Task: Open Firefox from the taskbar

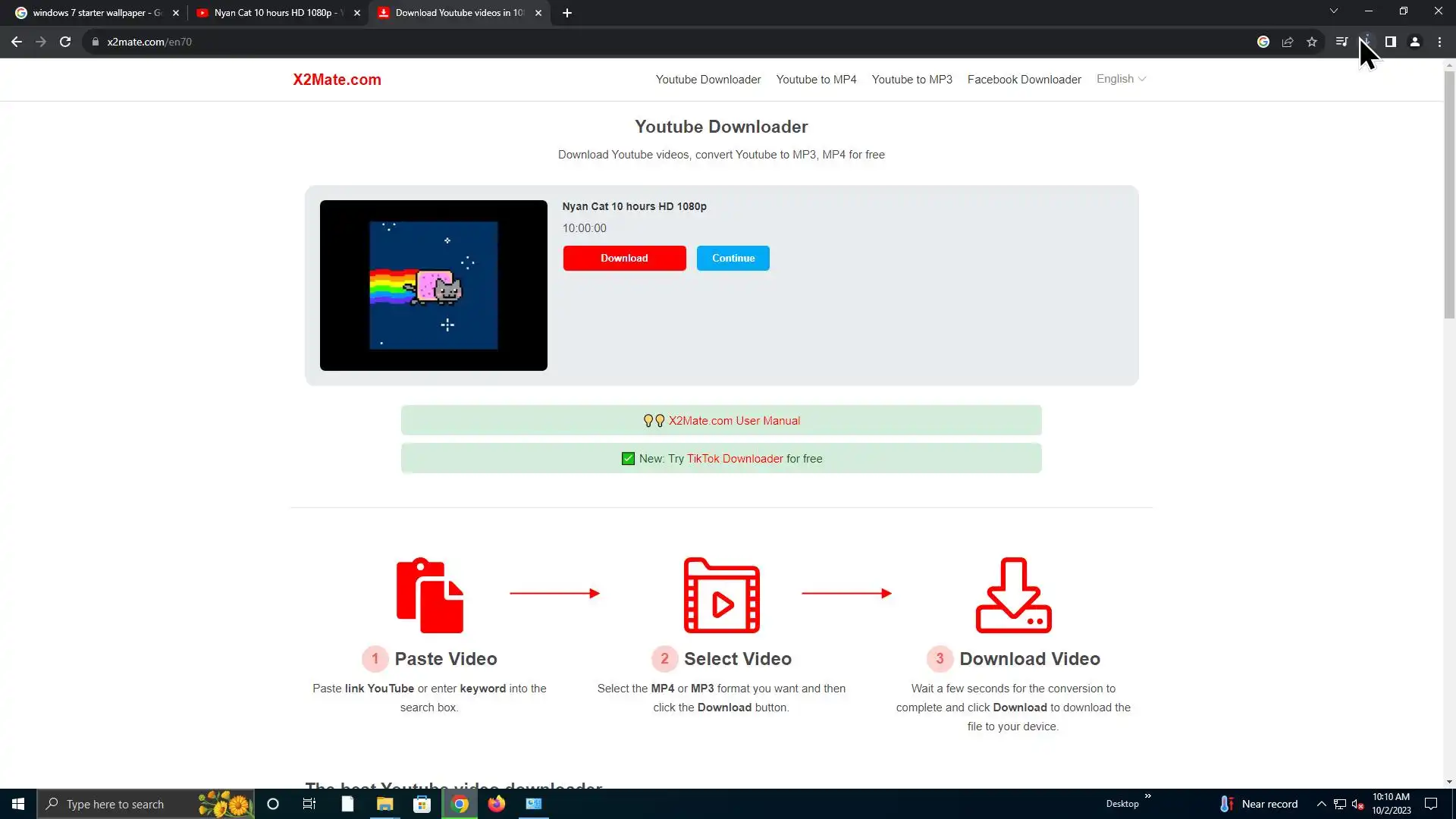Action: (497, 804)
